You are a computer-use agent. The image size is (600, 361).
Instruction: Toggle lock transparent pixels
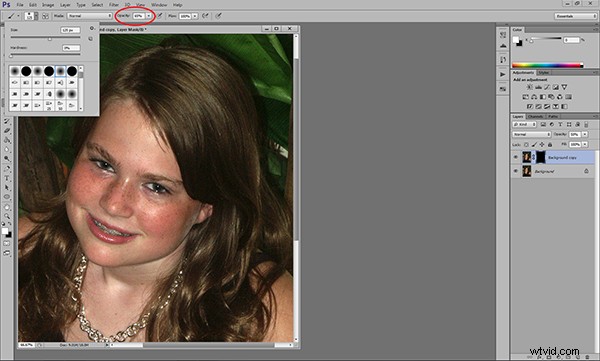(526, 144)
